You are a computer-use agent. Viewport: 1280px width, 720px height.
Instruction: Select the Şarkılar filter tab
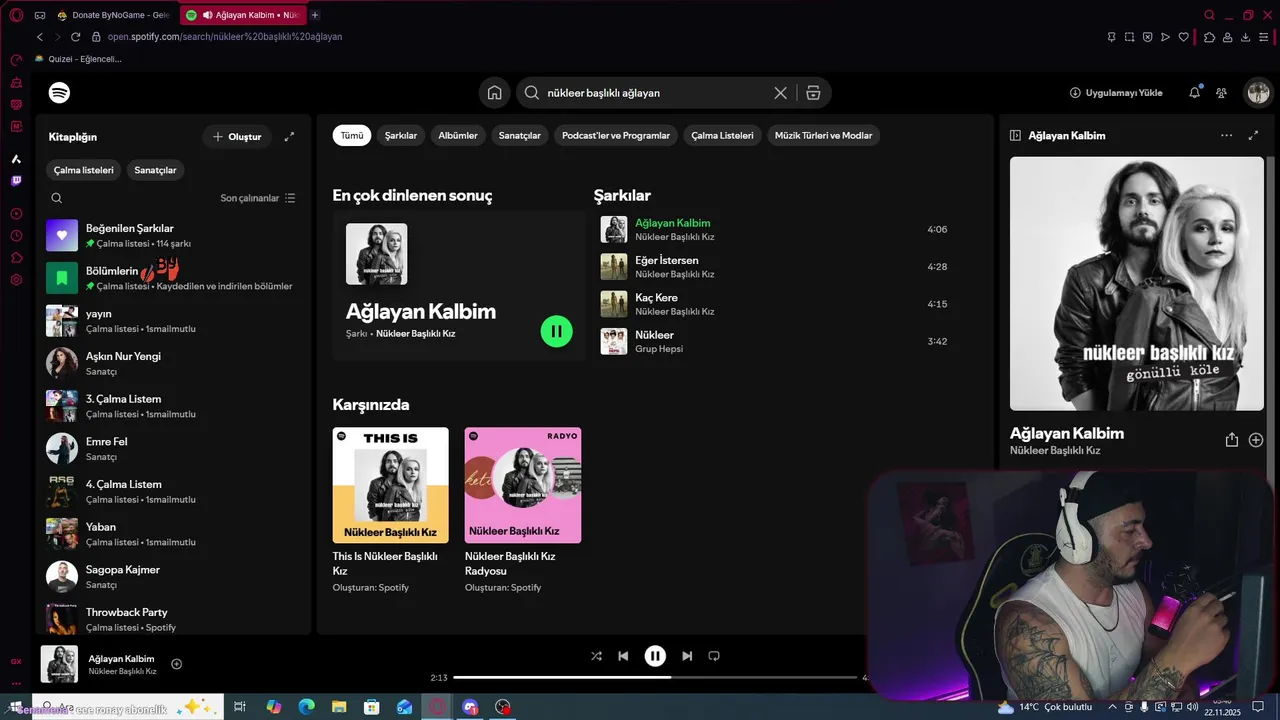pos(401,135)
